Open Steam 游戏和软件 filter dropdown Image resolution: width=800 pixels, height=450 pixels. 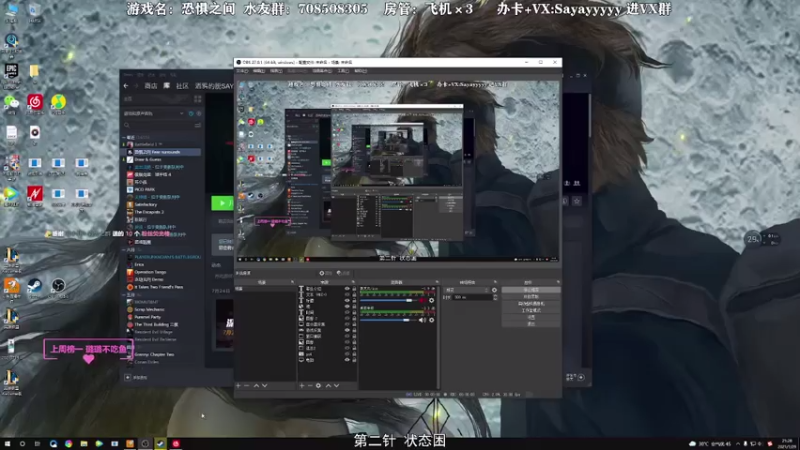click(x=153, y=113)
